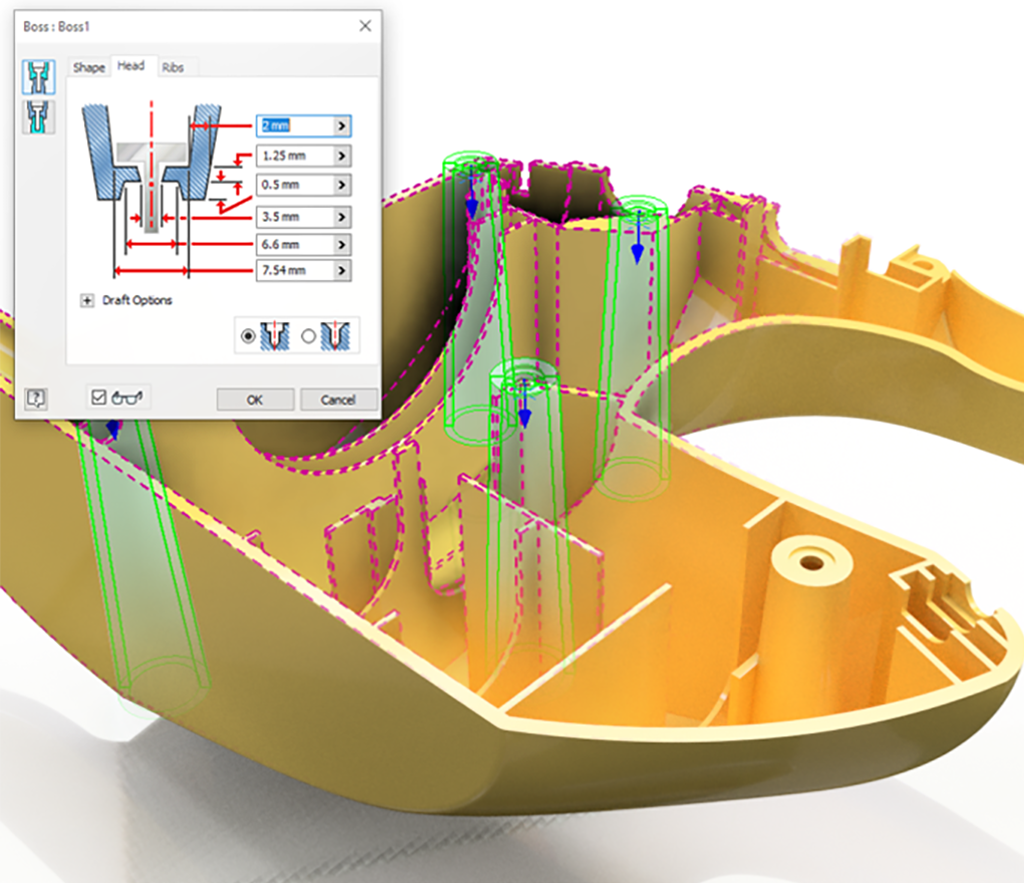1024x883 pixels.
Task: Open arrow menu for 1.25 mm field
Action: click(x=342, y=156)
